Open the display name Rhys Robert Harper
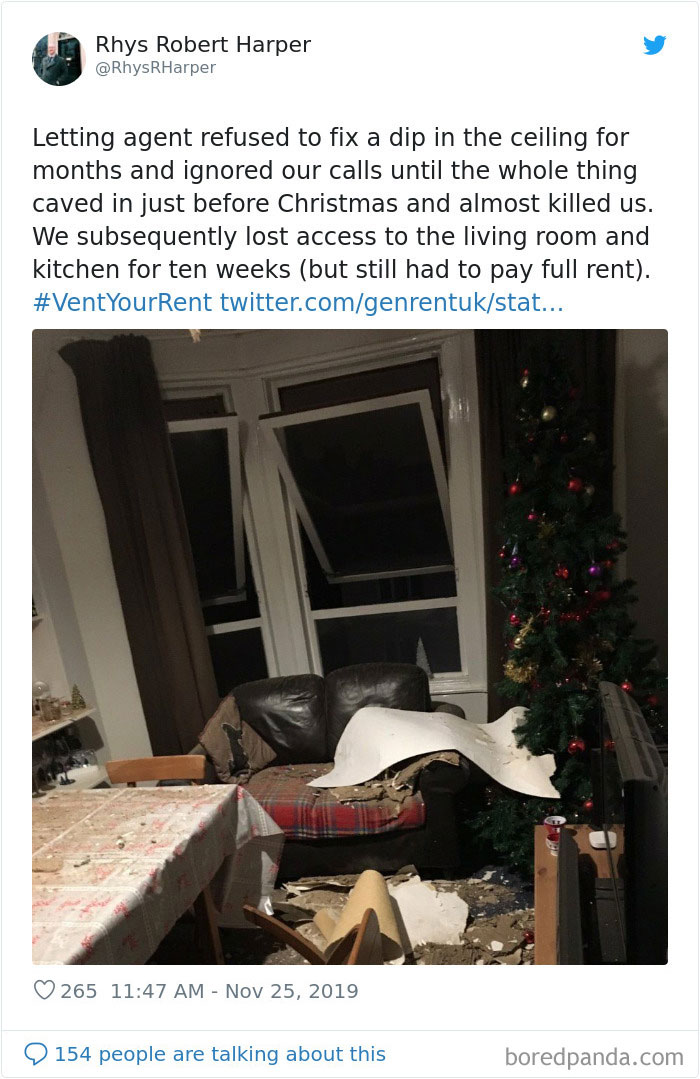This screenshot has height=1079, width=700. (x=202, y=44)
